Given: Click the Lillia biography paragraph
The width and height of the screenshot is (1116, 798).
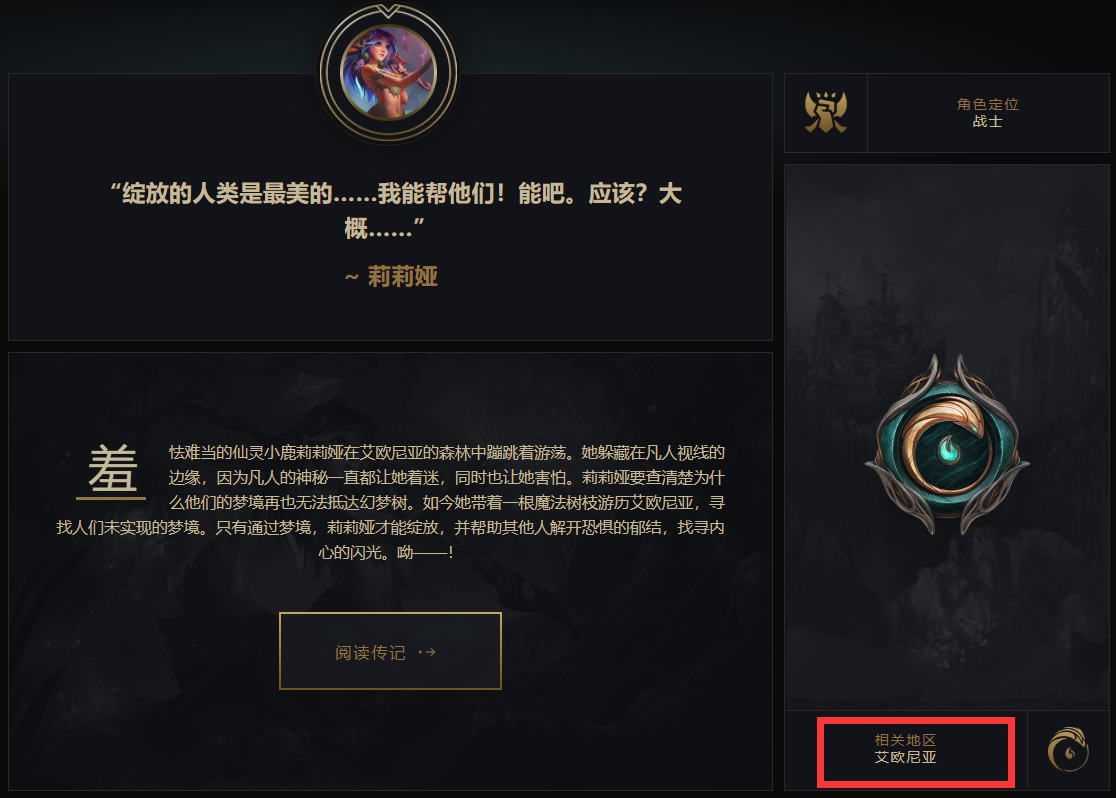Looking at the screenshot, I should tap(390, 503).
